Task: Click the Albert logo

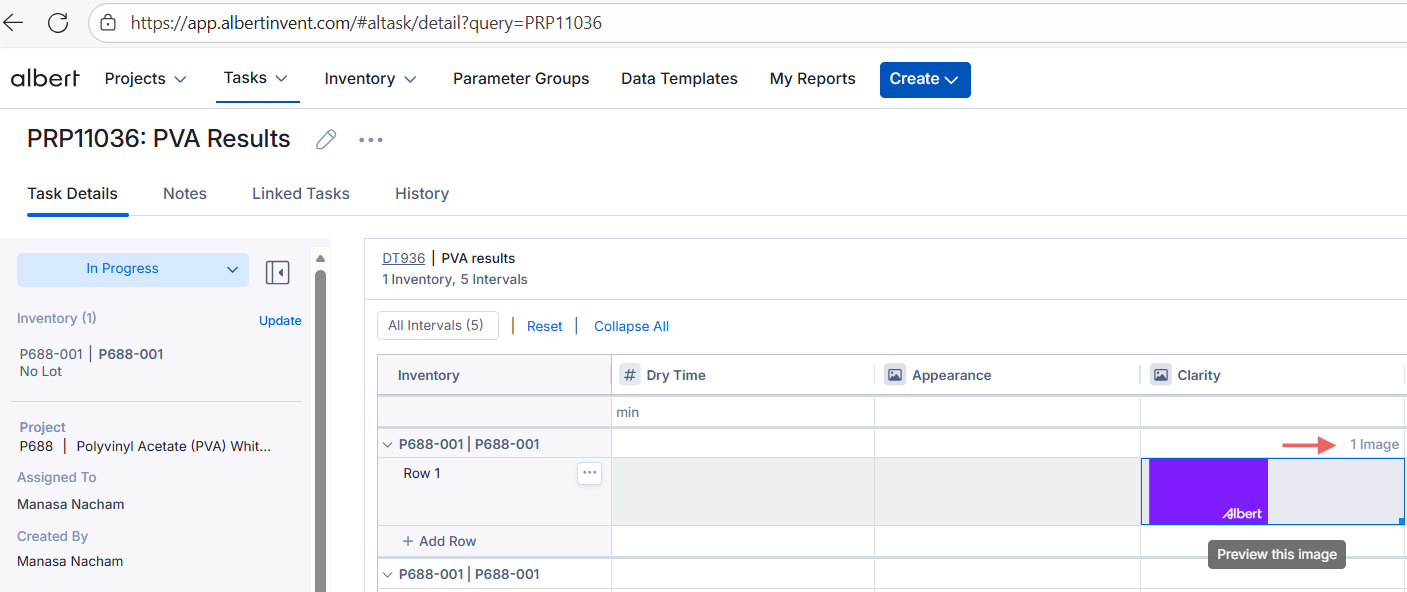Action: [45, 79]
